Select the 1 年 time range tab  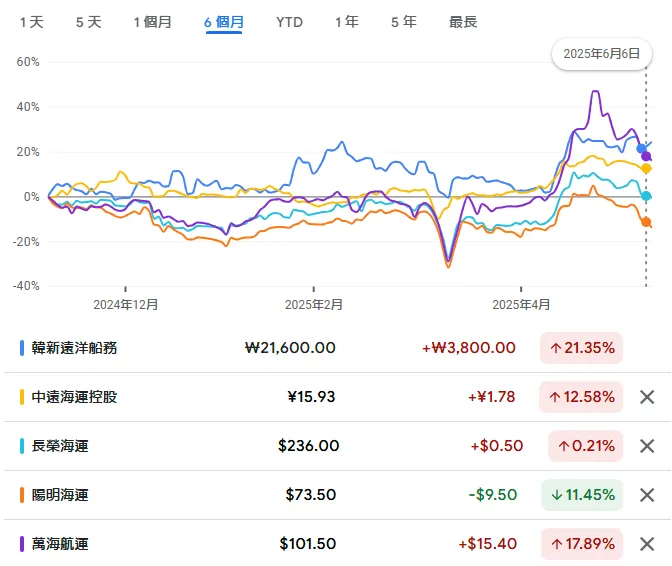(347, 22)
